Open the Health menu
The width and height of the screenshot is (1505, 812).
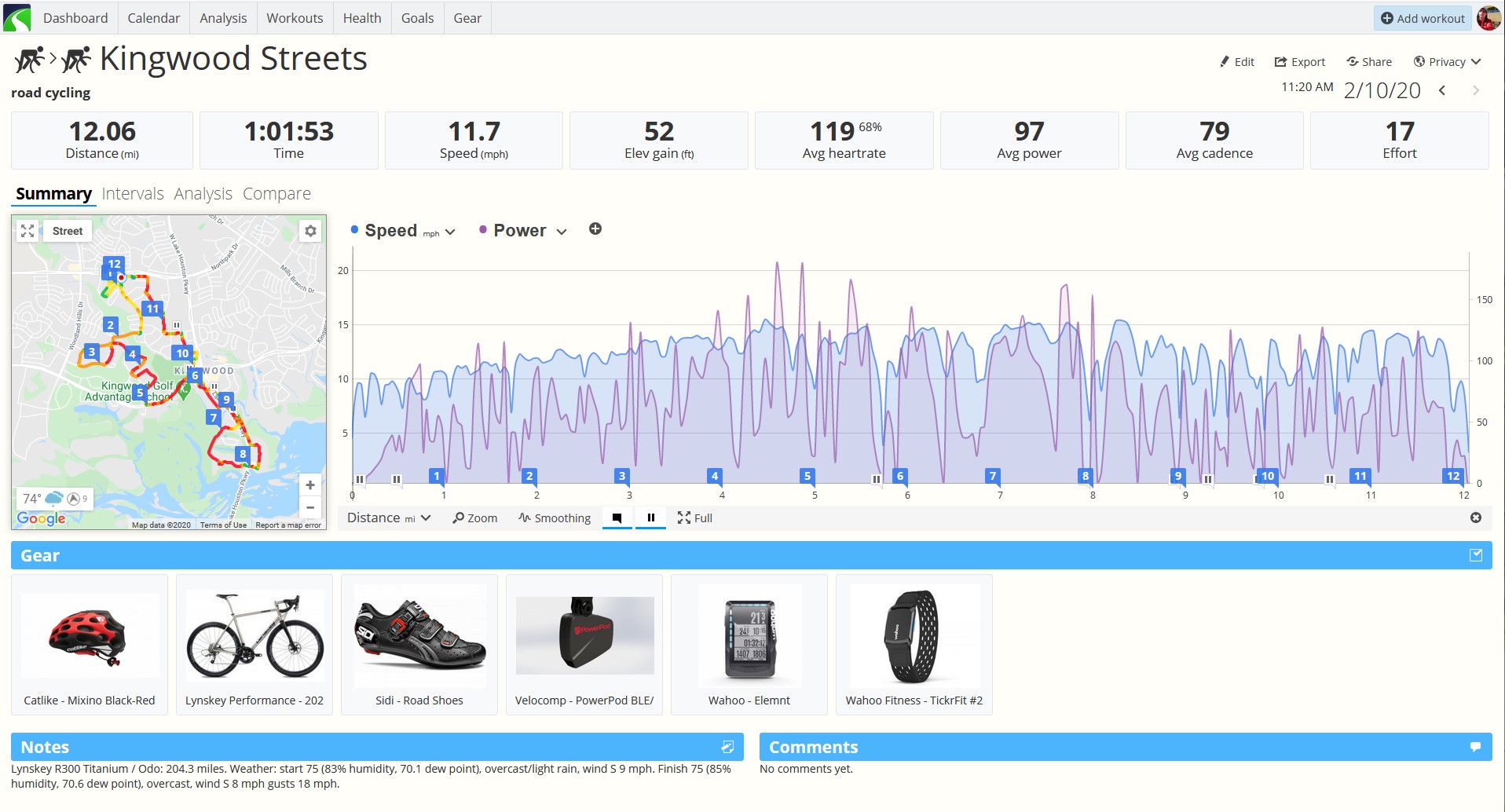pyautogui.click(x=362, y=18)
